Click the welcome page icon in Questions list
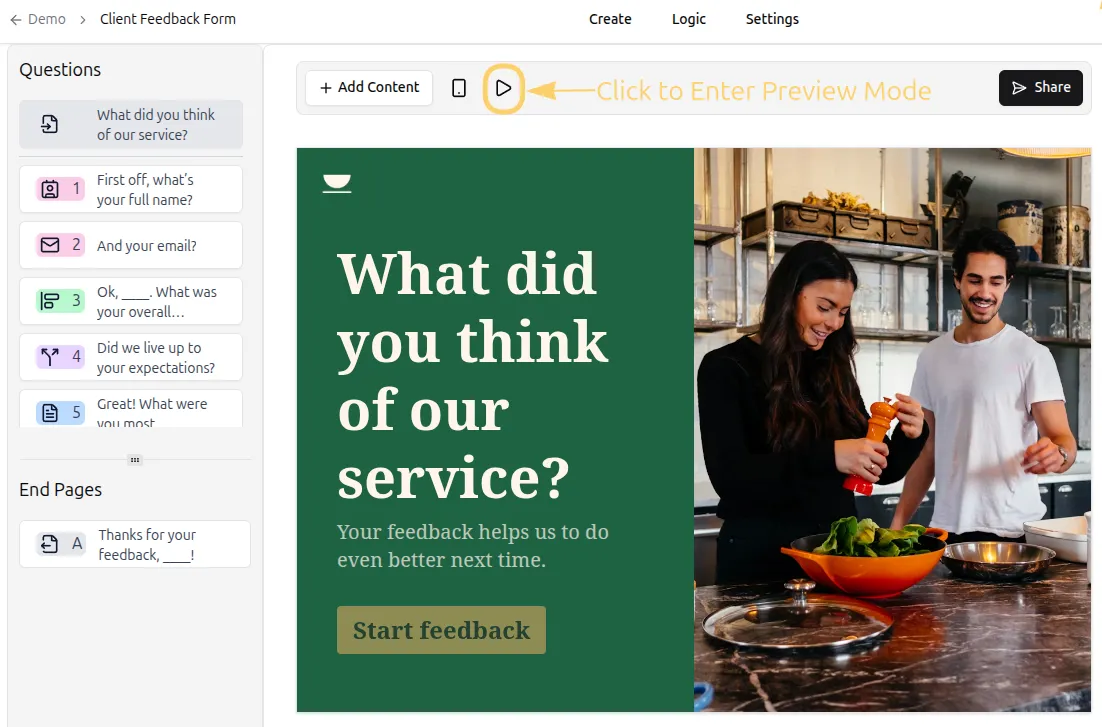The image size is (1102, 727). coord(49,124)
